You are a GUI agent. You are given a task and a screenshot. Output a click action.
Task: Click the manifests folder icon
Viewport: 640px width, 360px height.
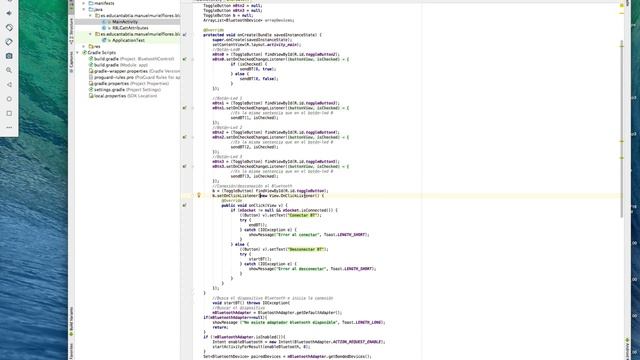pos(91,3)
